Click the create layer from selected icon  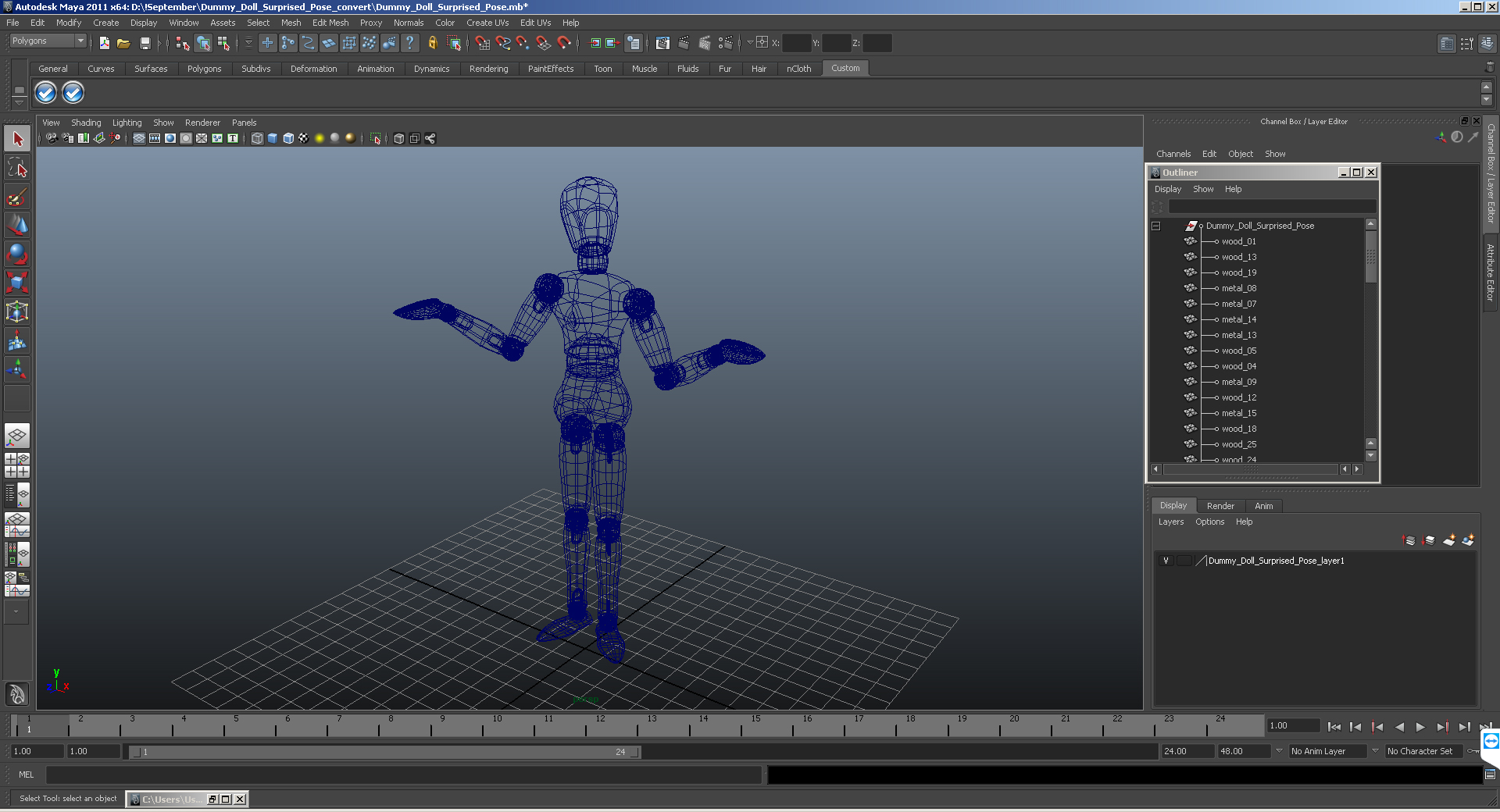1468,540
